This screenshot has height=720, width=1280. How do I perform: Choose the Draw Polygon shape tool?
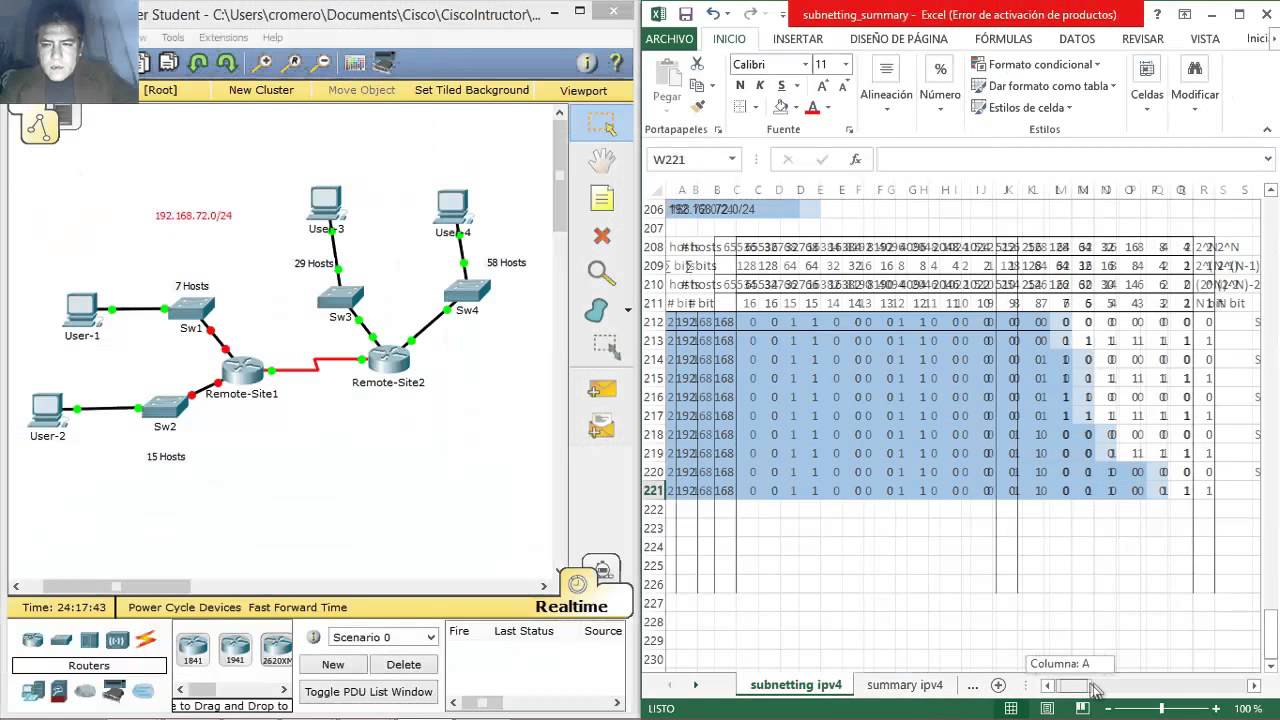(x=598, y=311)
